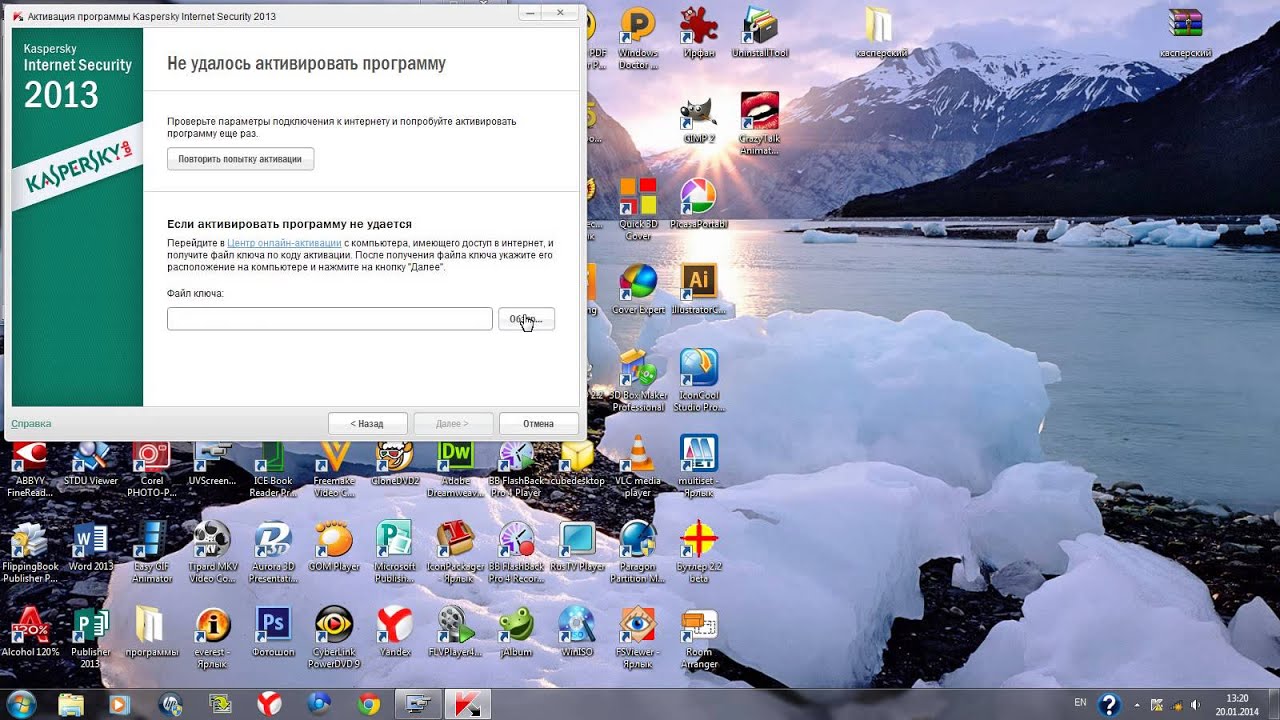Open BB FlashBack Pro 4 Recorder
Screen dimensions: 1280x720
515,553
